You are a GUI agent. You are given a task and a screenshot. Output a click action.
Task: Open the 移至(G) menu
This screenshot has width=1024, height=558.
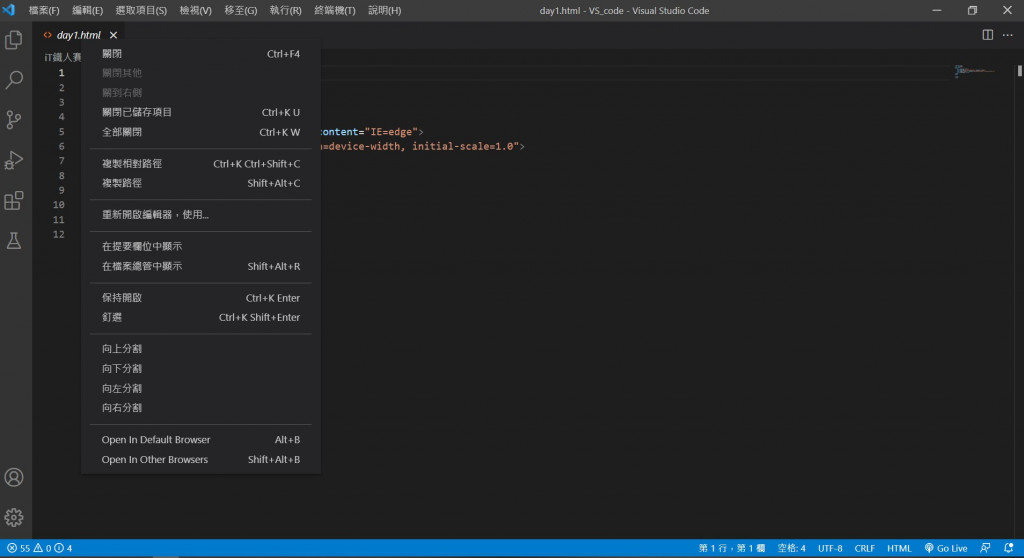(240, 10)
